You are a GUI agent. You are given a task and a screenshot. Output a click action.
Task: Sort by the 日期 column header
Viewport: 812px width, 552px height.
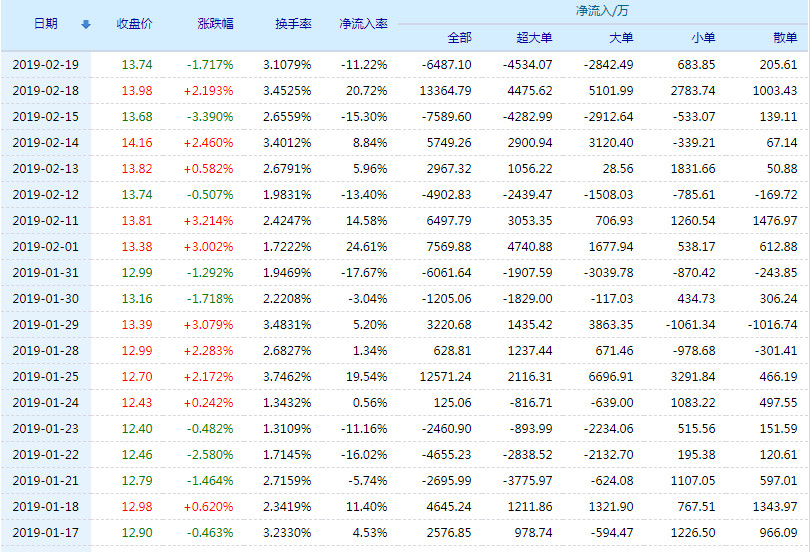coord(45,24)
